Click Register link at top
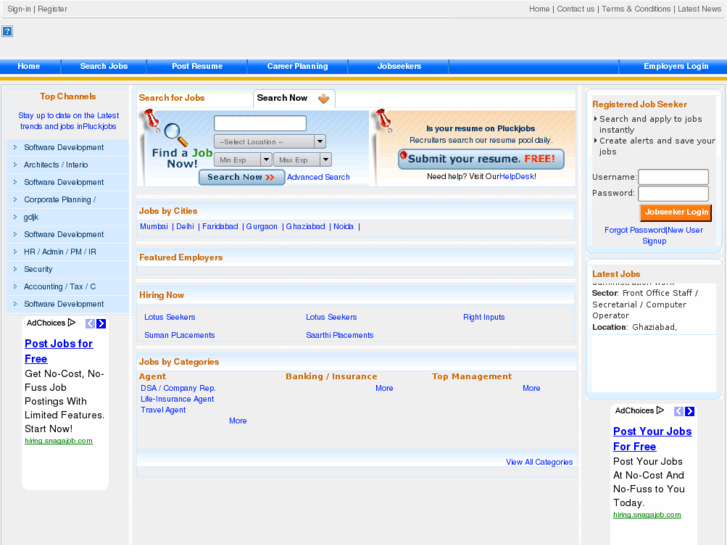The image size is (727, 545). 52,9
